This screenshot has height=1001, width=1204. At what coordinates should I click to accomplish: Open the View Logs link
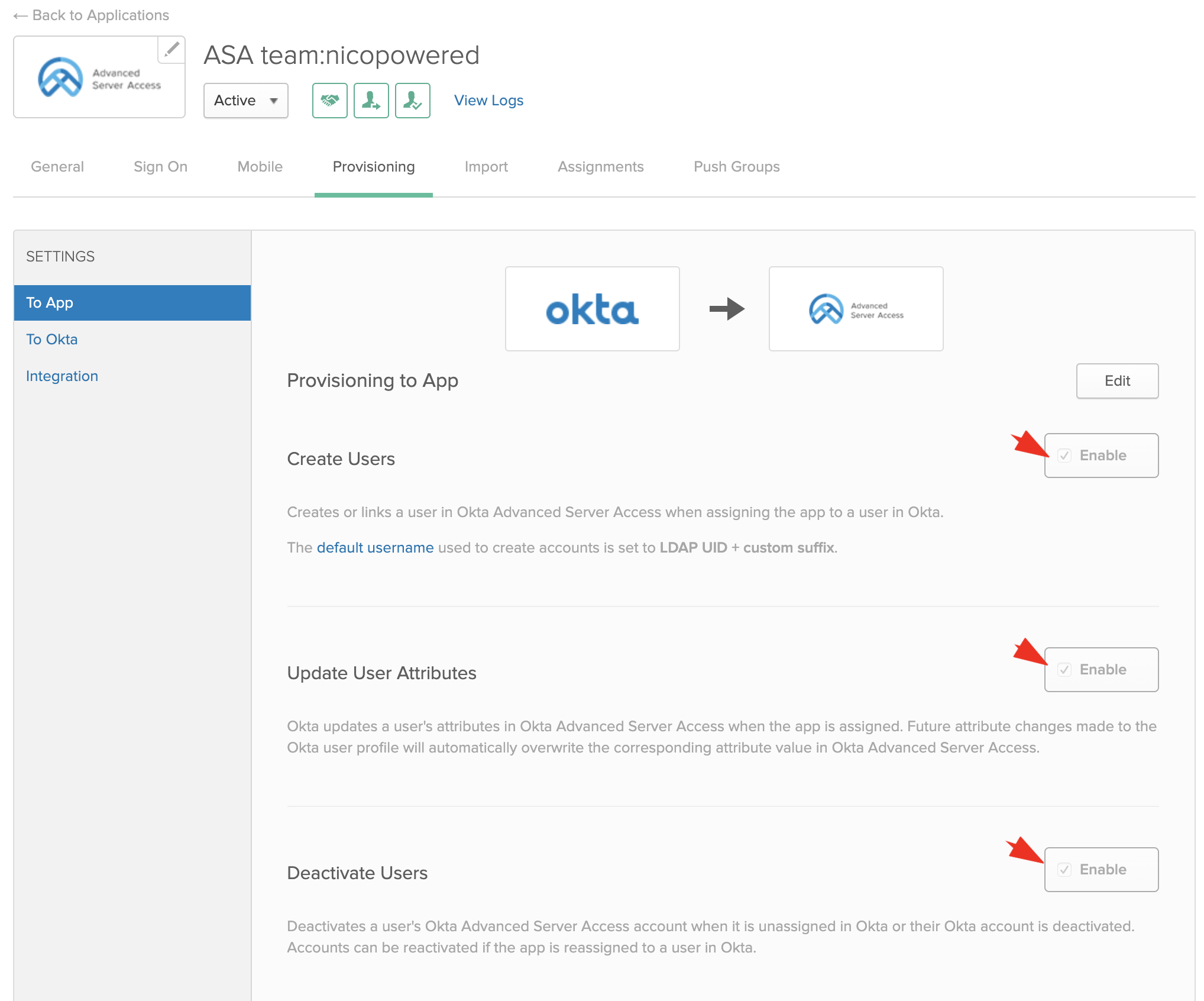pyautogui.click(x=488, y=101)
